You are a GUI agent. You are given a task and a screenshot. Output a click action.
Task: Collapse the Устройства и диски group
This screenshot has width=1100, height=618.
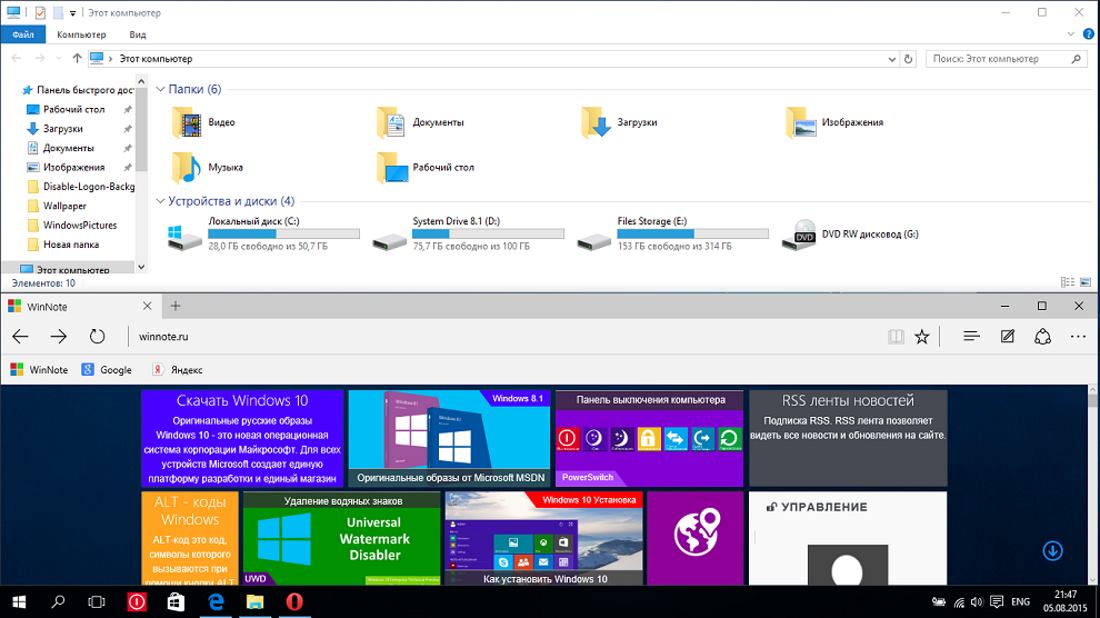[161, 201]
